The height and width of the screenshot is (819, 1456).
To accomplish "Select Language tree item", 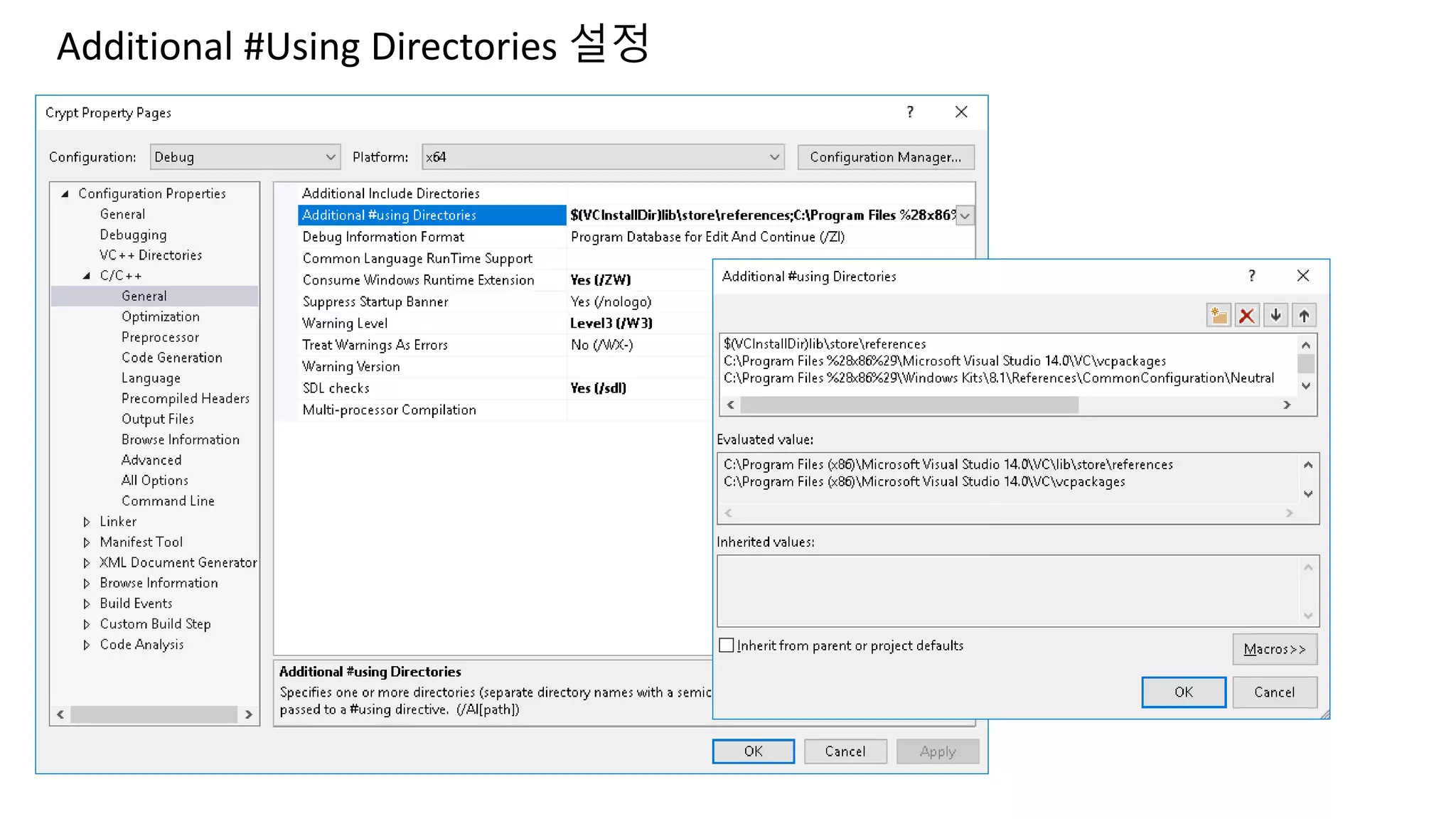I will coord(151,378).
